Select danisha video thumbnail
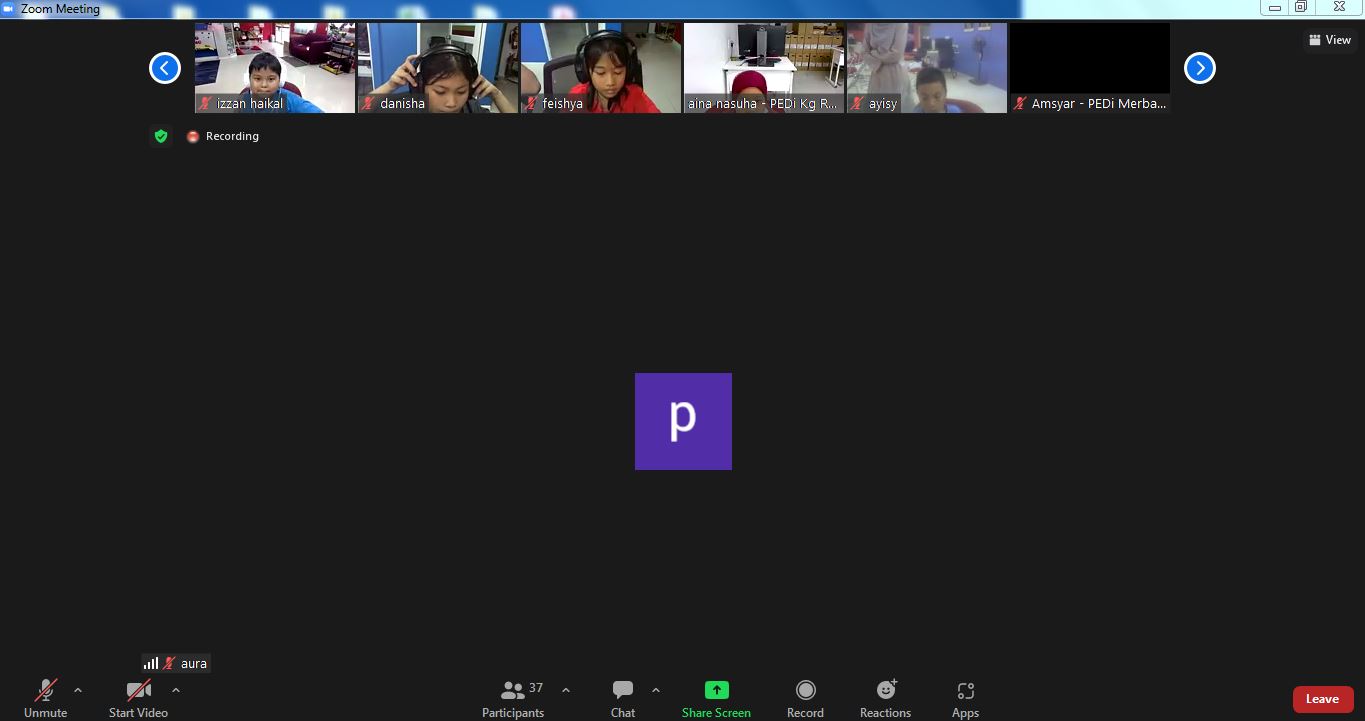This screenshot has height=721, width=1365. 438,68
